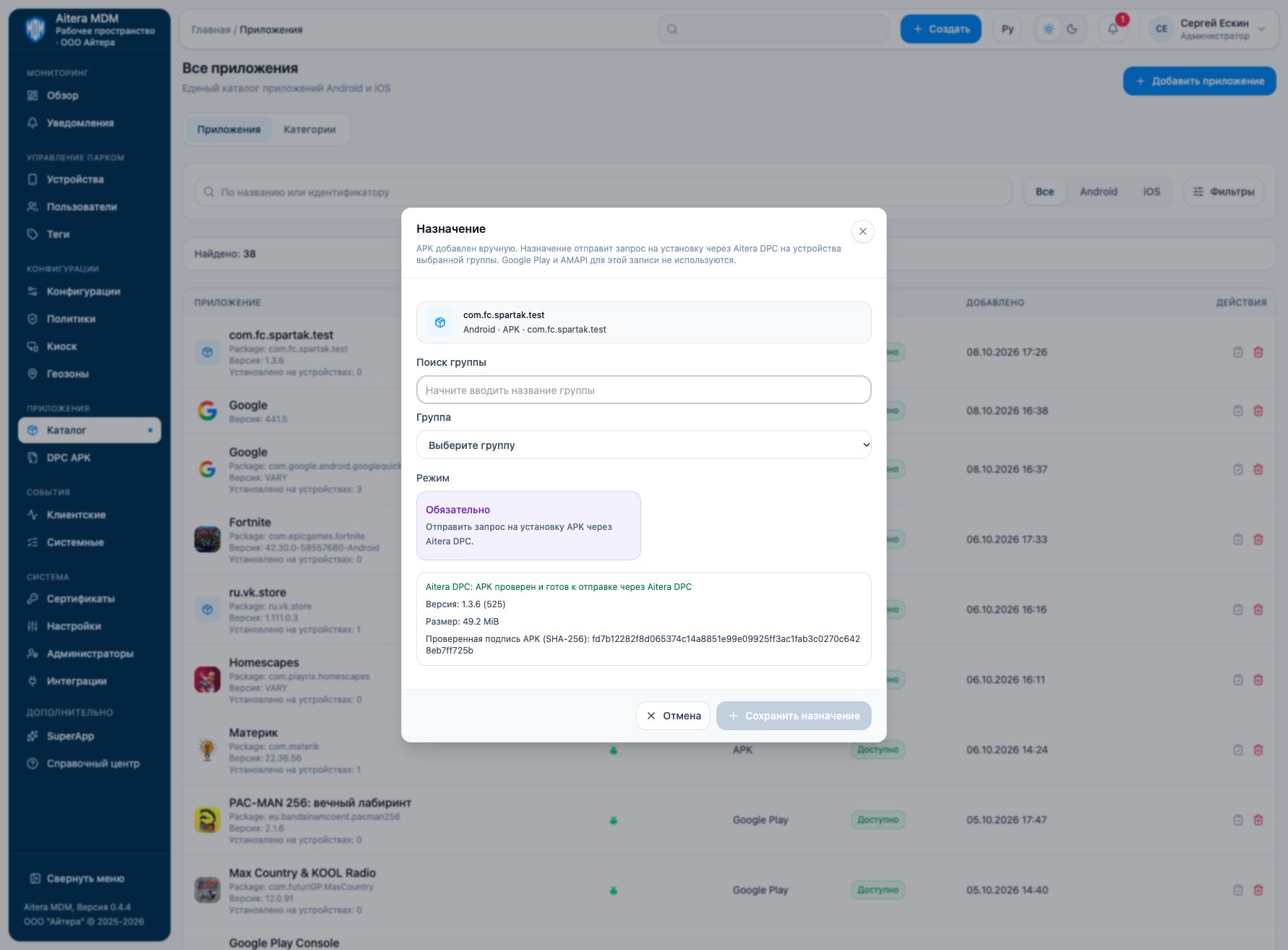Click the notification bell icon

coord(1112,29)
